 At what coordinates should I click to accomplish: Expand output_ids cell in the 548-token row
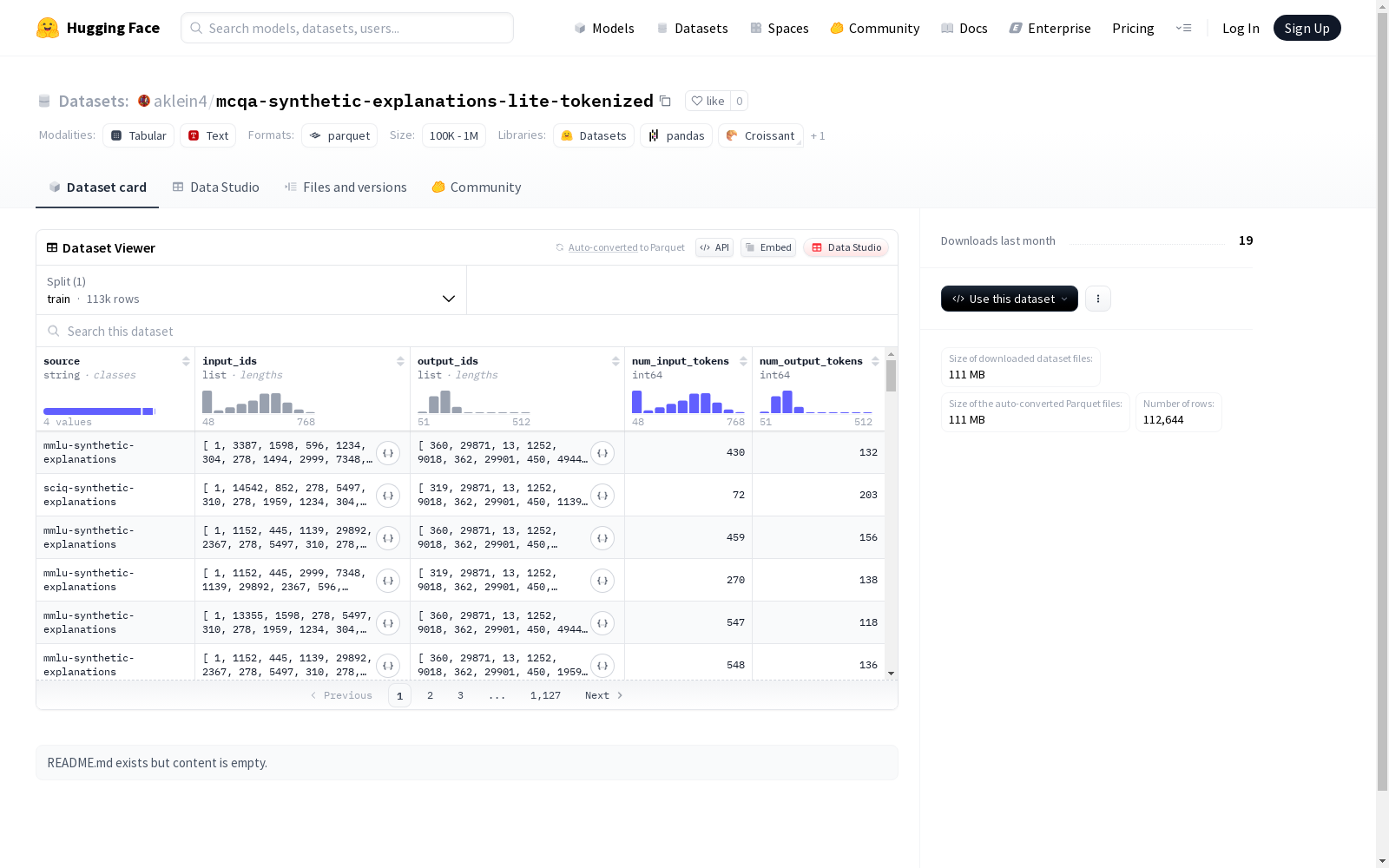(602, 666)
